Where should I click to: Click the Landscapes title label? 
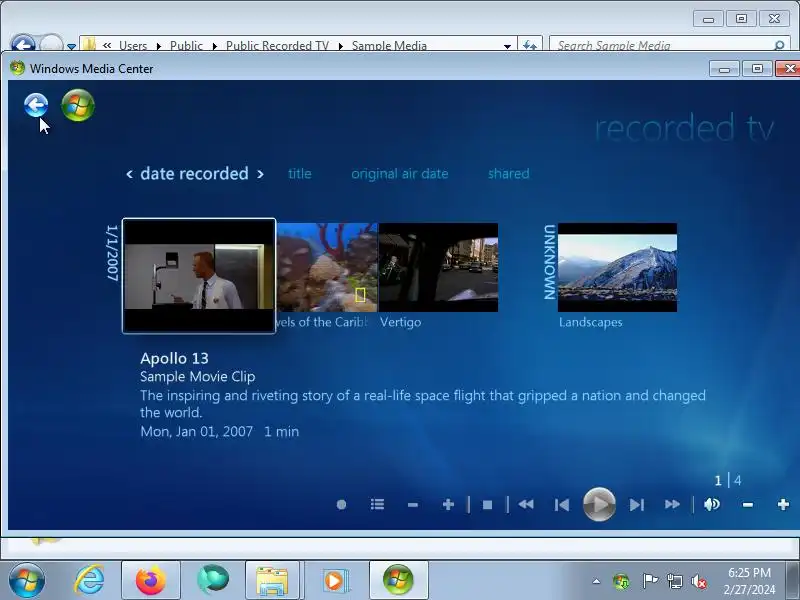[x=590, y=322]
